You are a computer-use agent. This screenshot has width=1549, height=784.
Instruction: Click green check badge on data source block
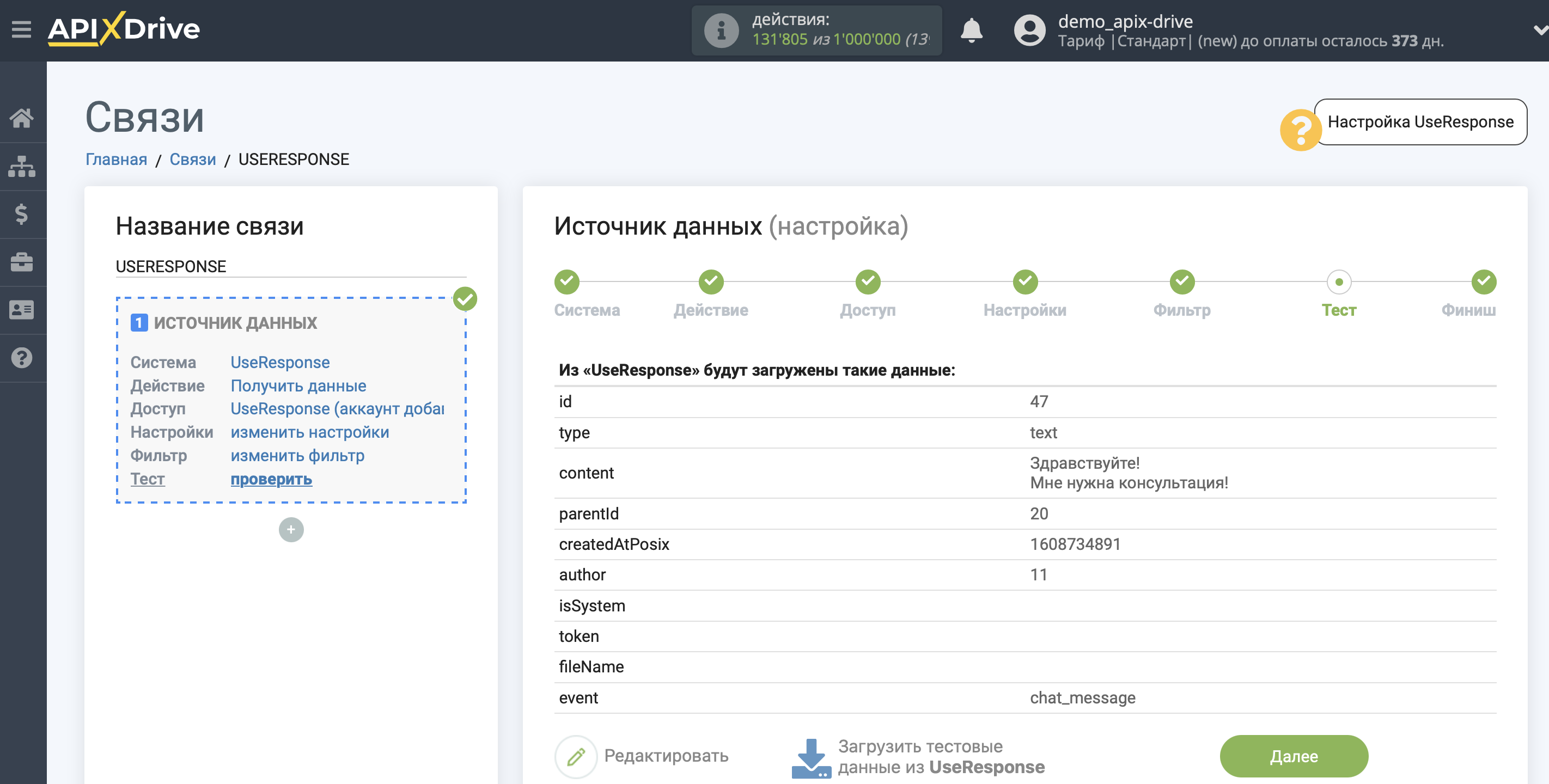tap(465, 298)
